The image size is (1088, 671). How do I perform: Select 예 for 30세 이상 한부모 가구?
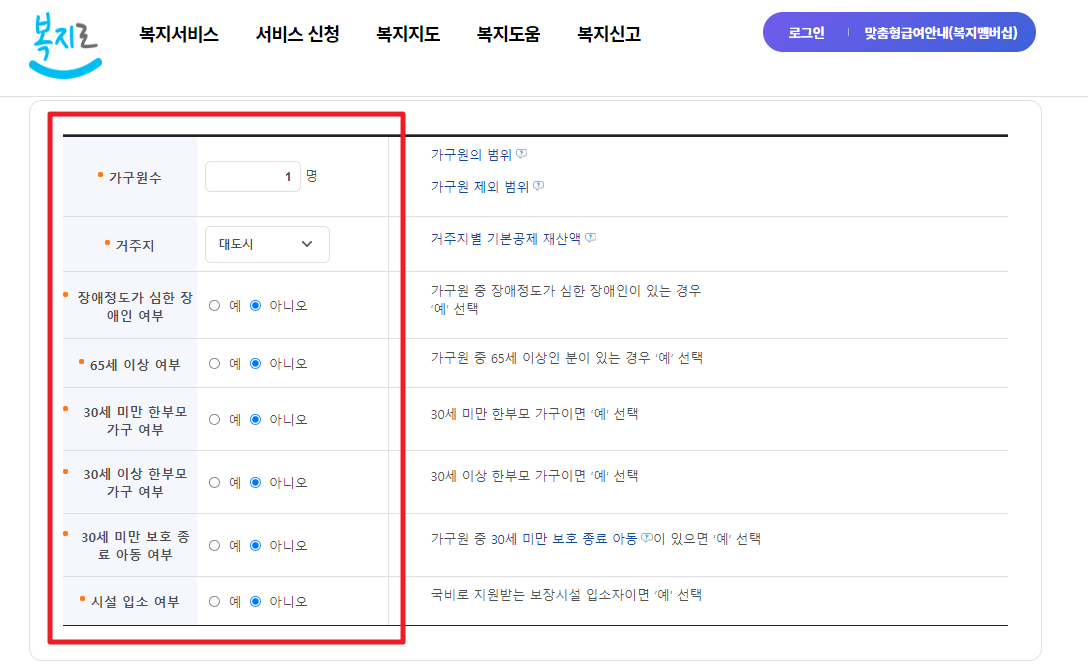pyautogui.click(x=214, y=482)
